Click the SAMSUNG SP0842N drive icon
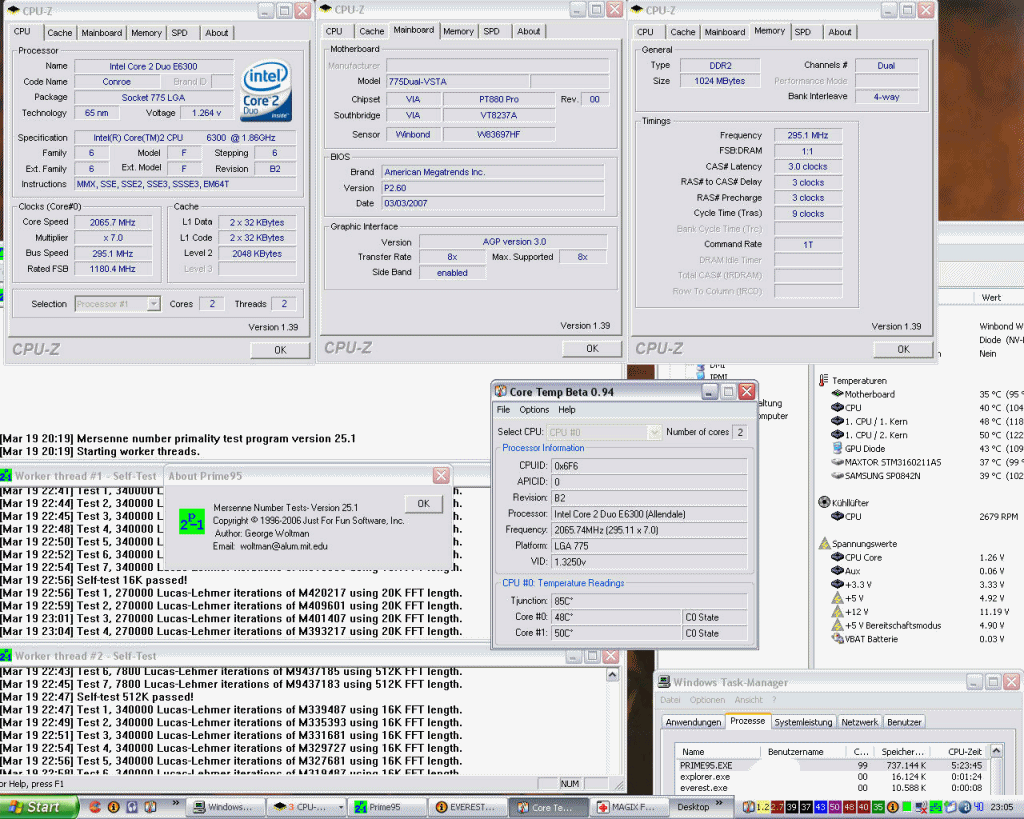Screen dimensions: 1024x819 click(837, 475)
